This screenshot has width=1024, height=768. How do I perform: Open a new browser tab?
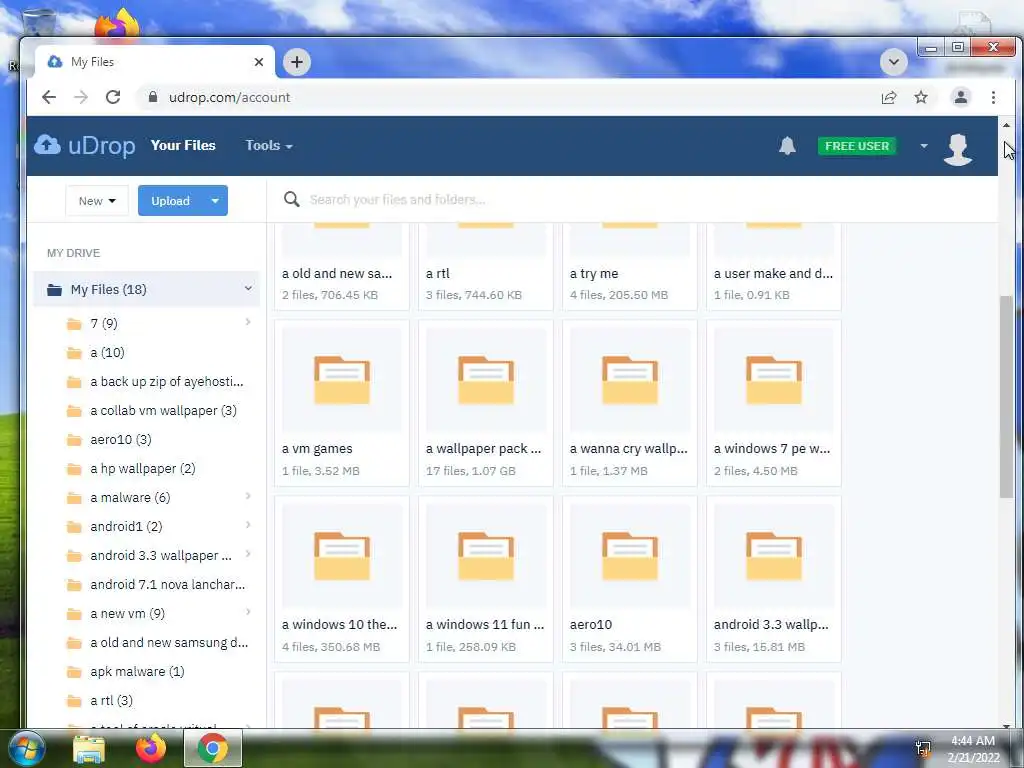pyautogui.click(x=296, y=62)
